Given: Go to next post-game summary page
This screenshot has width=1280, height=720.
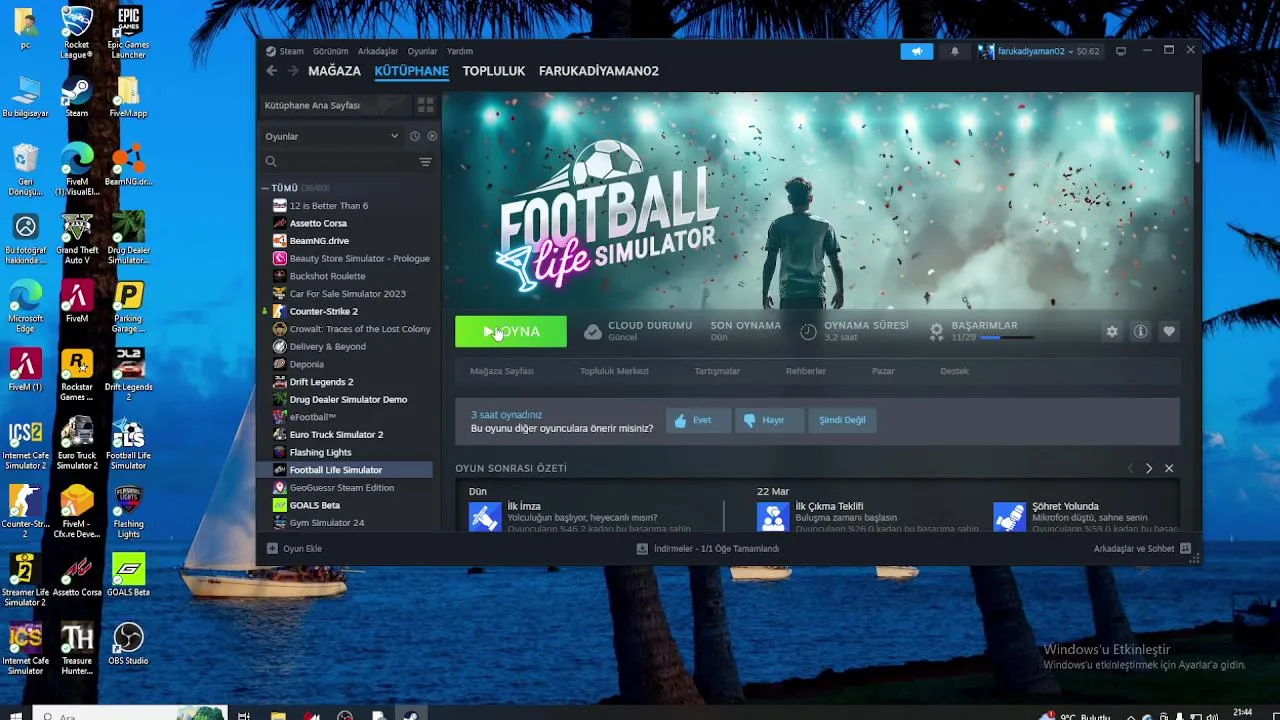Looking at the screenshot, I should click(1149, 468).
